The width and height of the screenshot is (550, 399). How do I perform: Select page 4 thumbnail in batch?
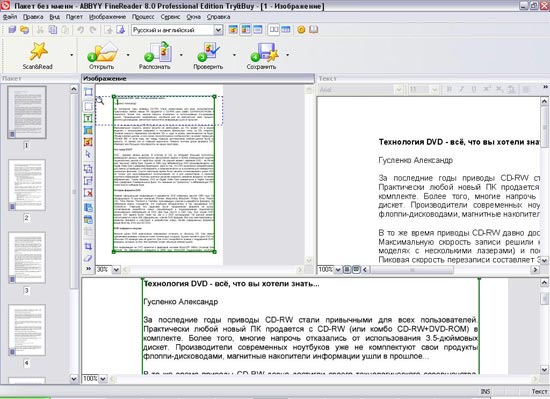click(27, 330)
